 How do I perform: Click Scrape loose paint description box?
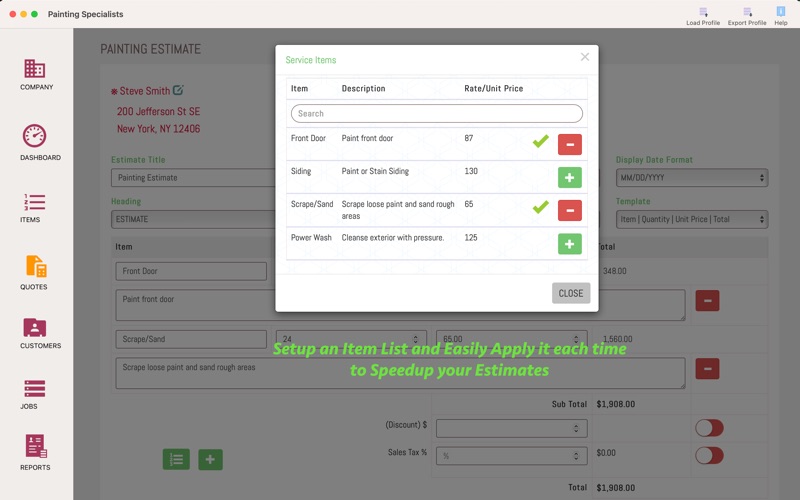point(400,373)
